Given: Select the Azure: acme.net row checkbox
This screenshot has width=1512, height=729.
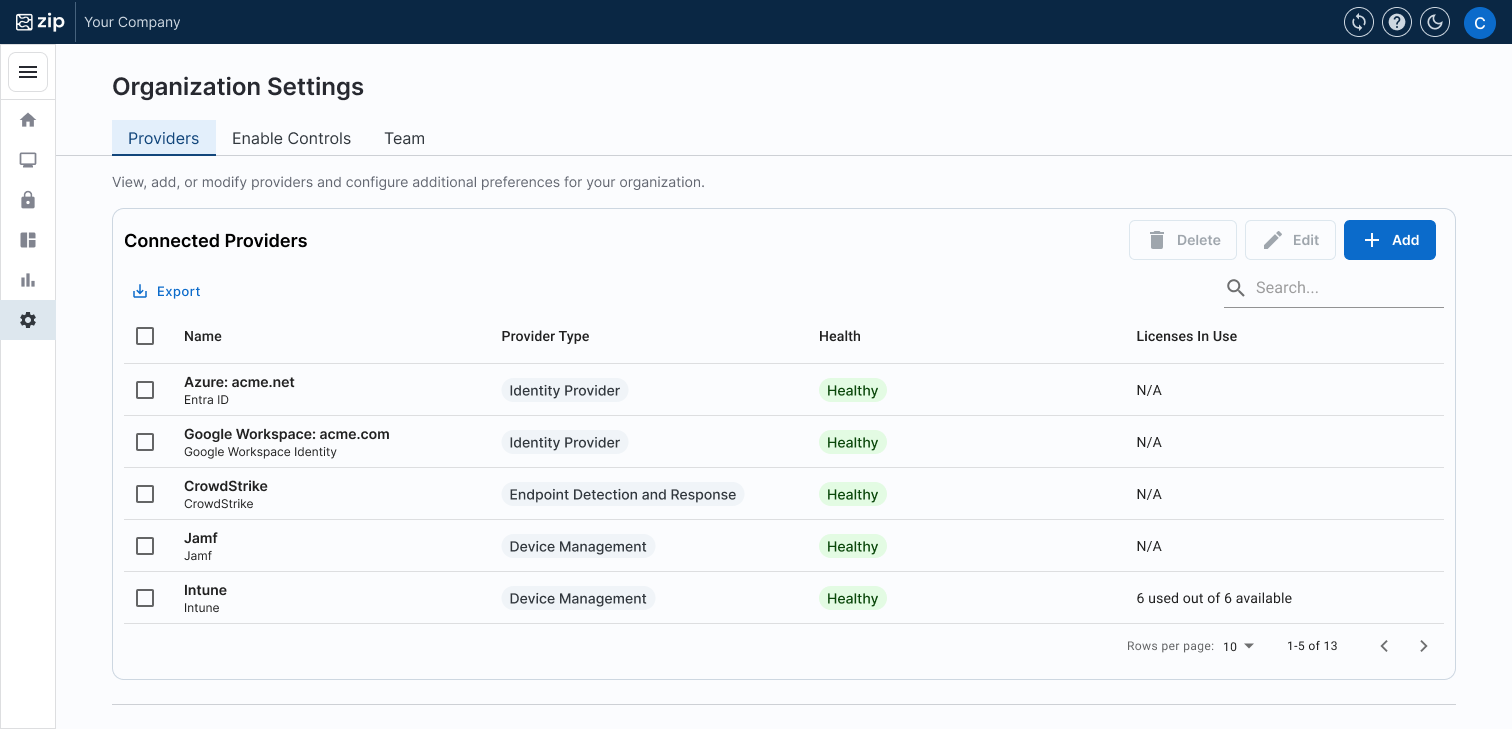Looking at the screenshot, I should pos(145,390).
